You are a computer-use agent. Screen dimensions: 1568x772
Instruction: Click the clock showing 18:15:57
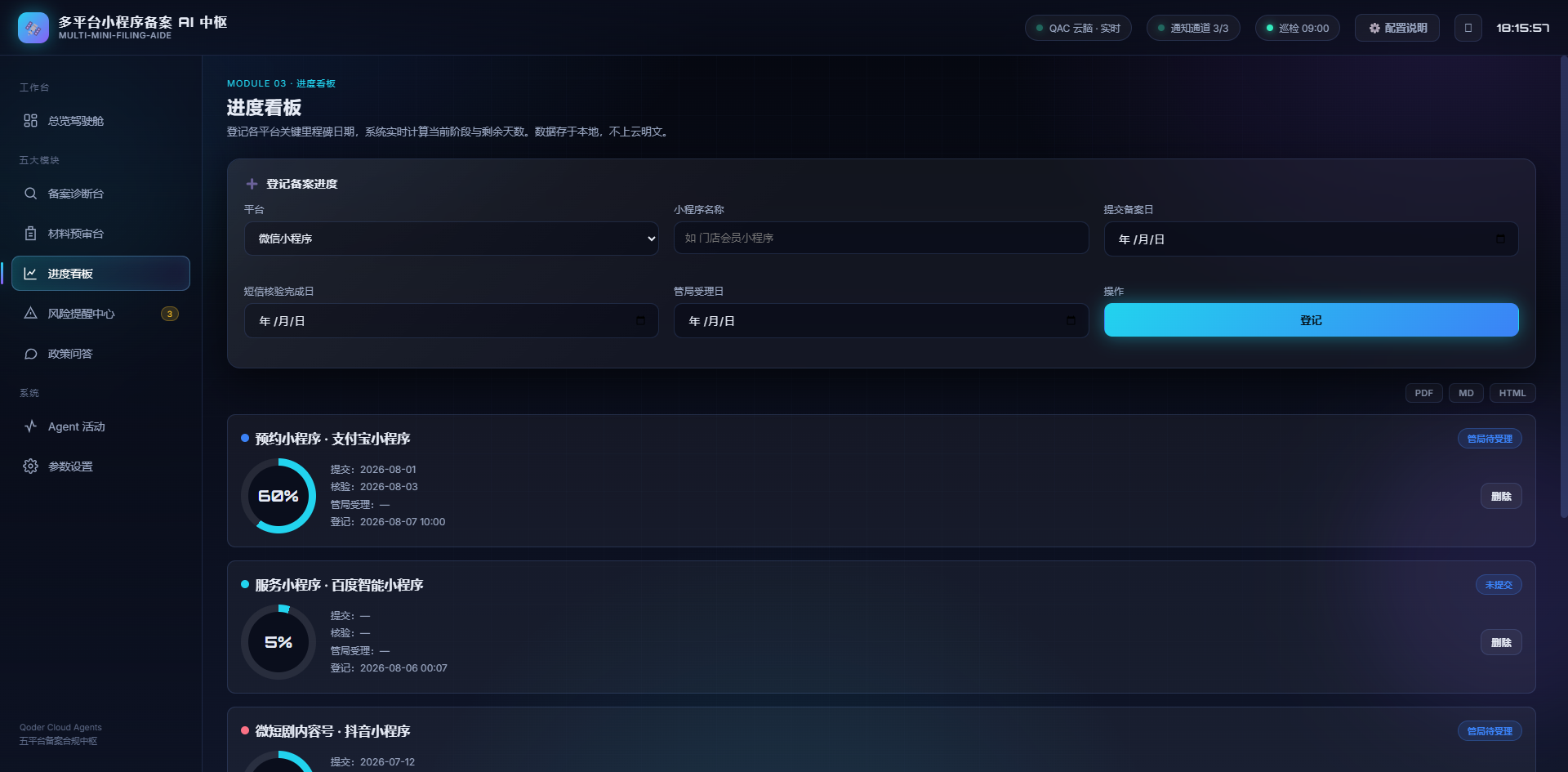(x=1522, y=28)
